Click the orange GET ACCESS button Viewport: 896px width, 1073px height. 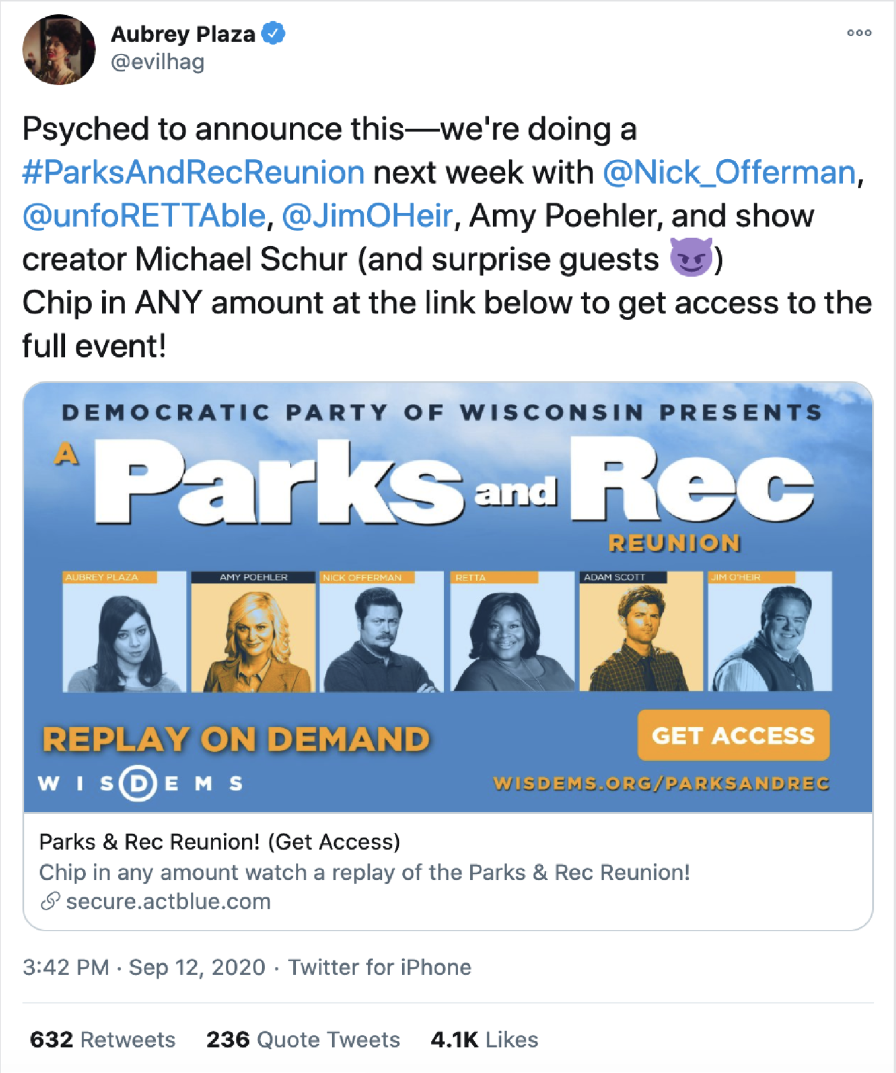pos(733,735)
